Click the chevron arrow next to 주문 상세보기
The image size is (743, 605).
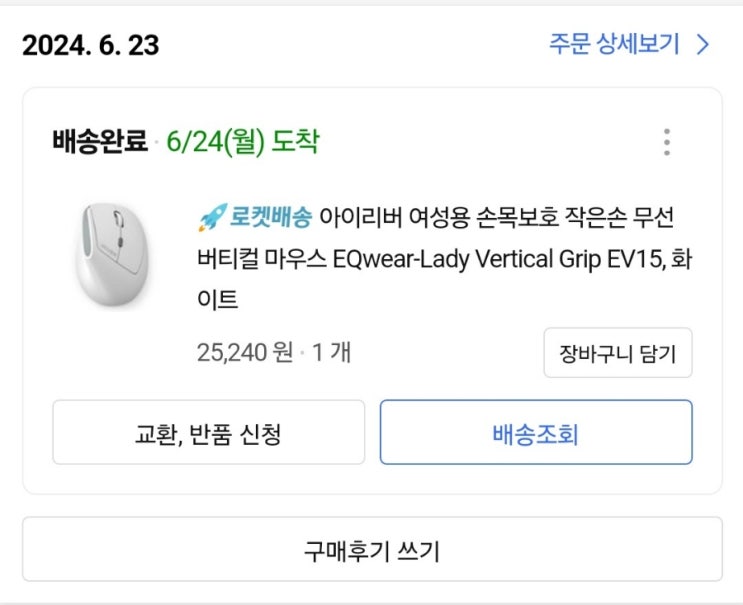pos(702,45)
